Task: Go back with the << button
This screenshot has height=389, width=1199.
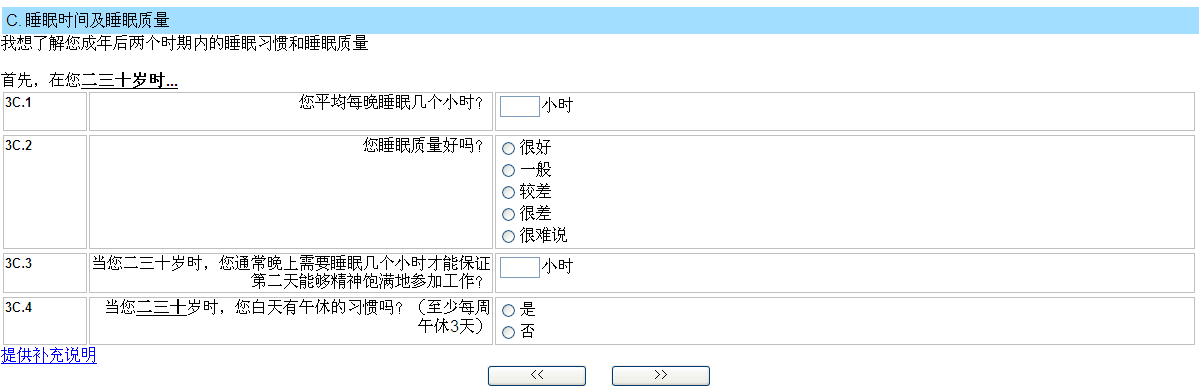Action: [x=537, y=375]
